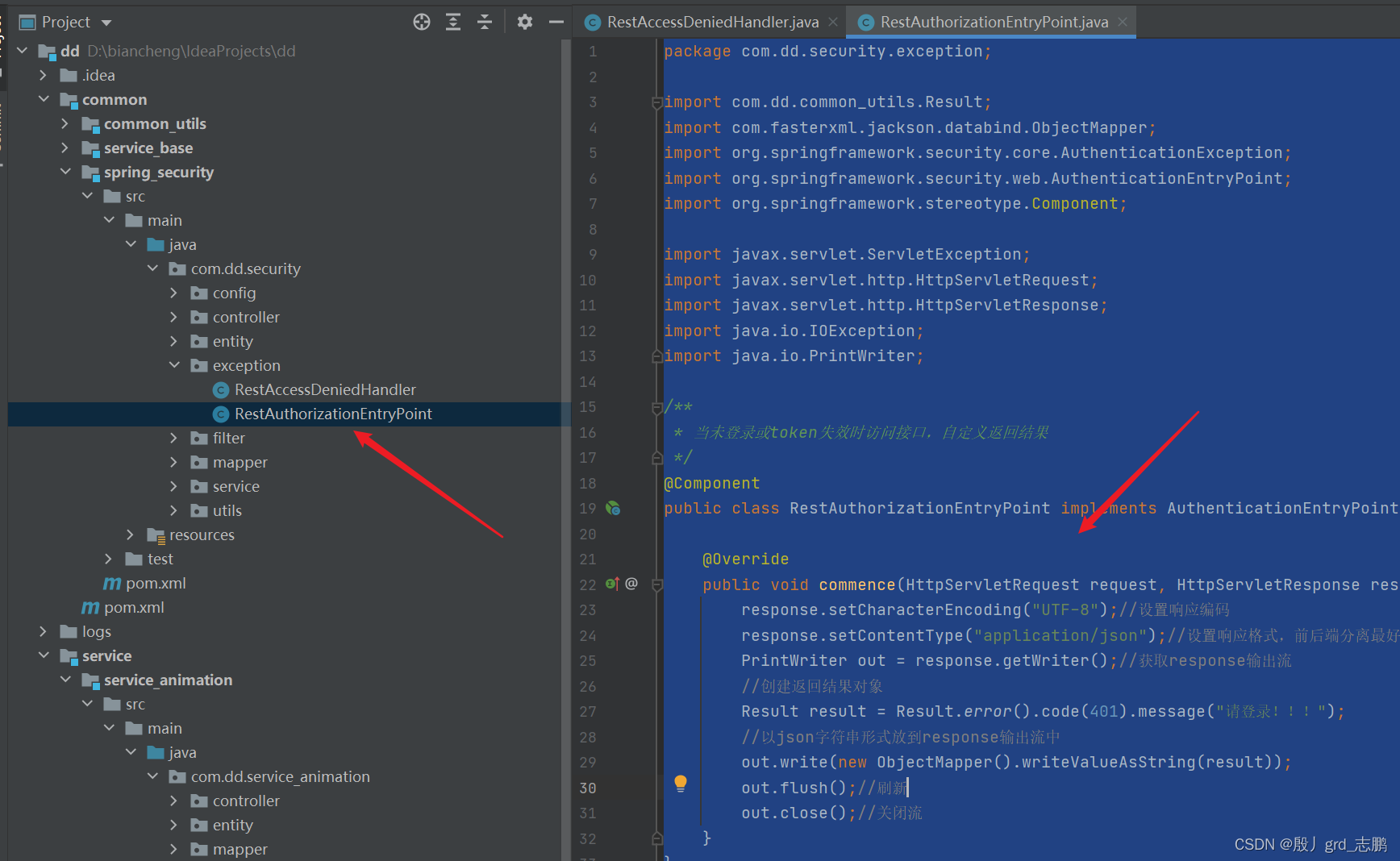The image size is (1400, 861).
Task: Expand the logs folder
Action: (x=44, y=631)
